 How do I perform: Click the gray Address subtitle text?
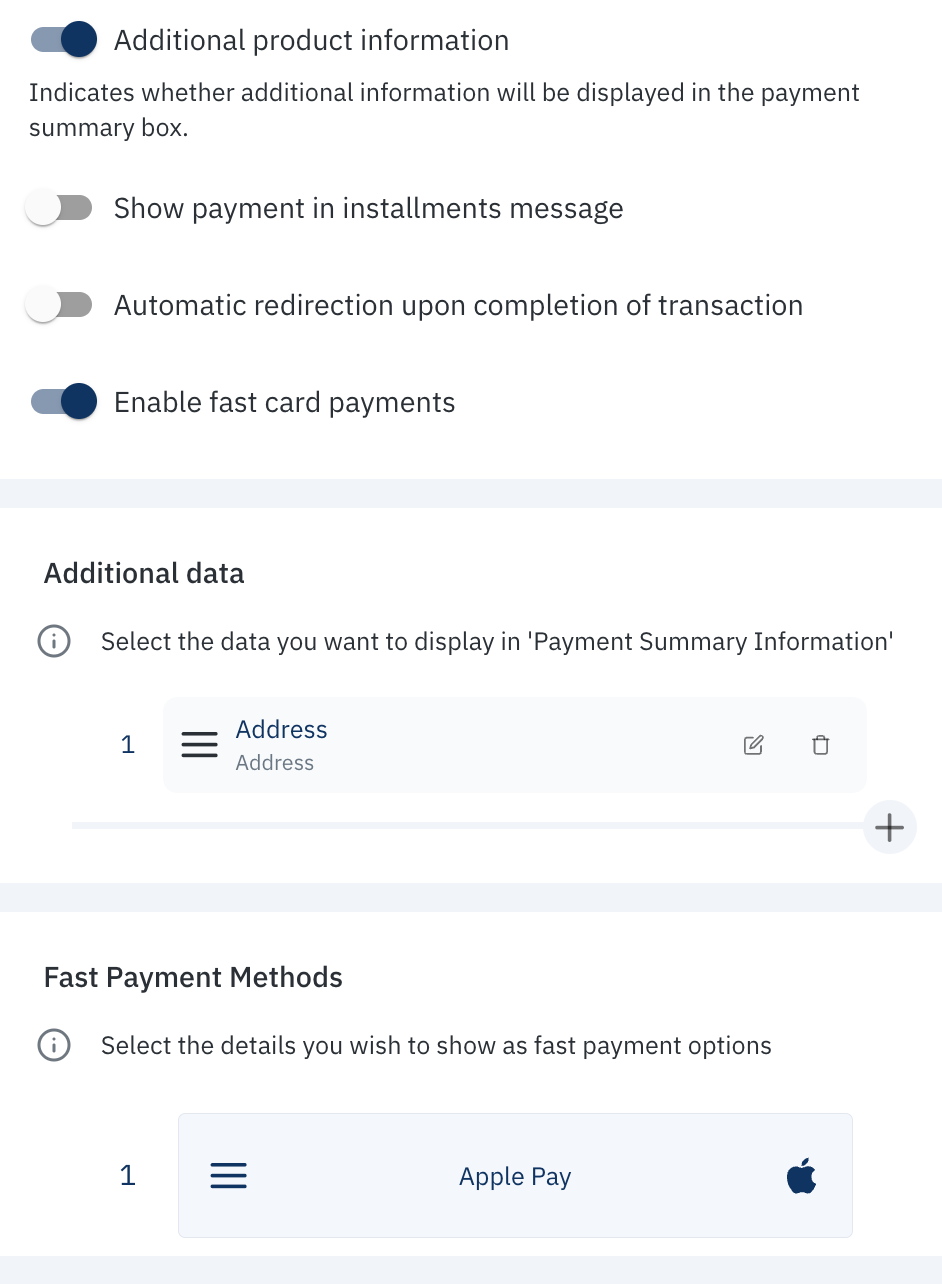tap(274, 763)
